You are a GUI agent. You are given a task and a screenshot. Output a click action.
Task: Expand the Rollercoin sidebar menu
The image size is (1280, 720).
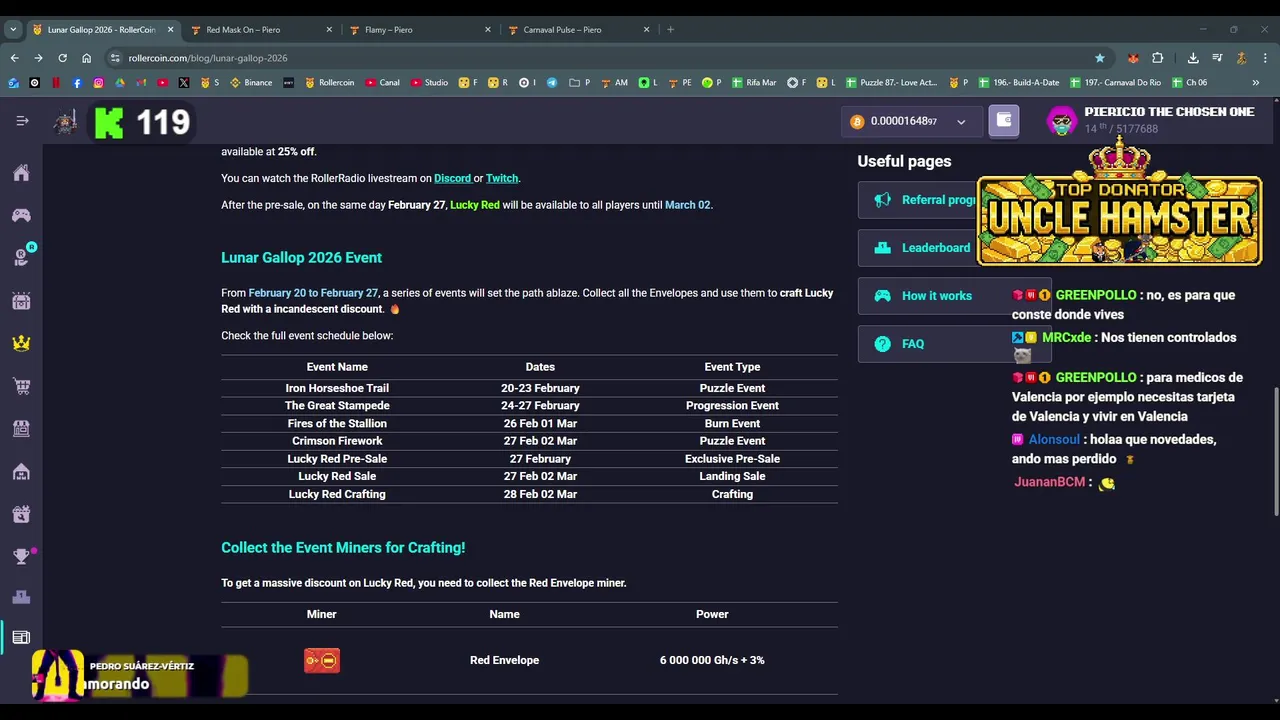(22, 121)
